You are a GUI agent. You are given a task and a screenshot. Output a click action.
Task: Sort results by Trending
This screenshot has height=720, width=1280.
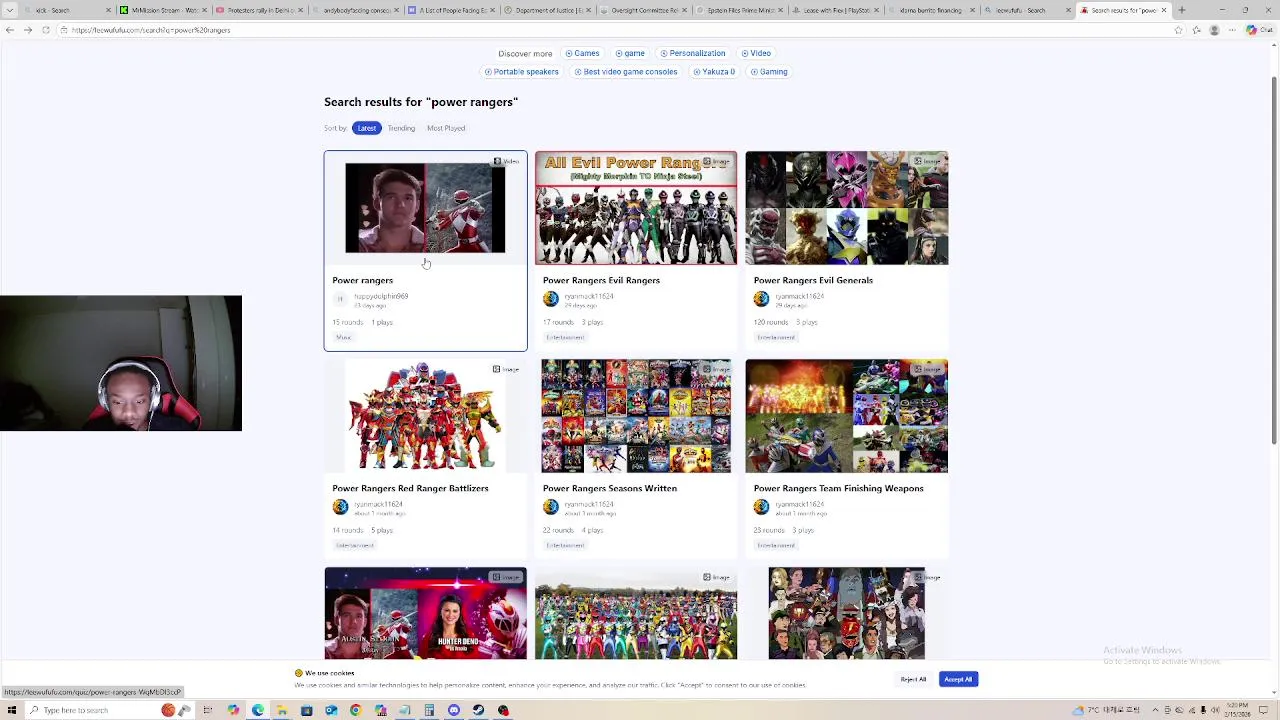coord(401,128)
